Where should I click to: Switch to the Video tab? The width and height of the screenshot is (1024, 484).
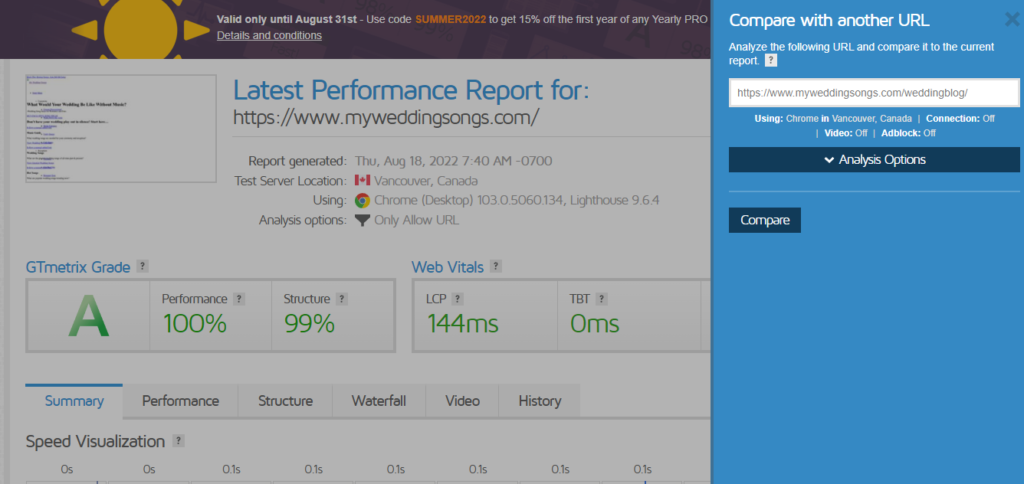462,401
